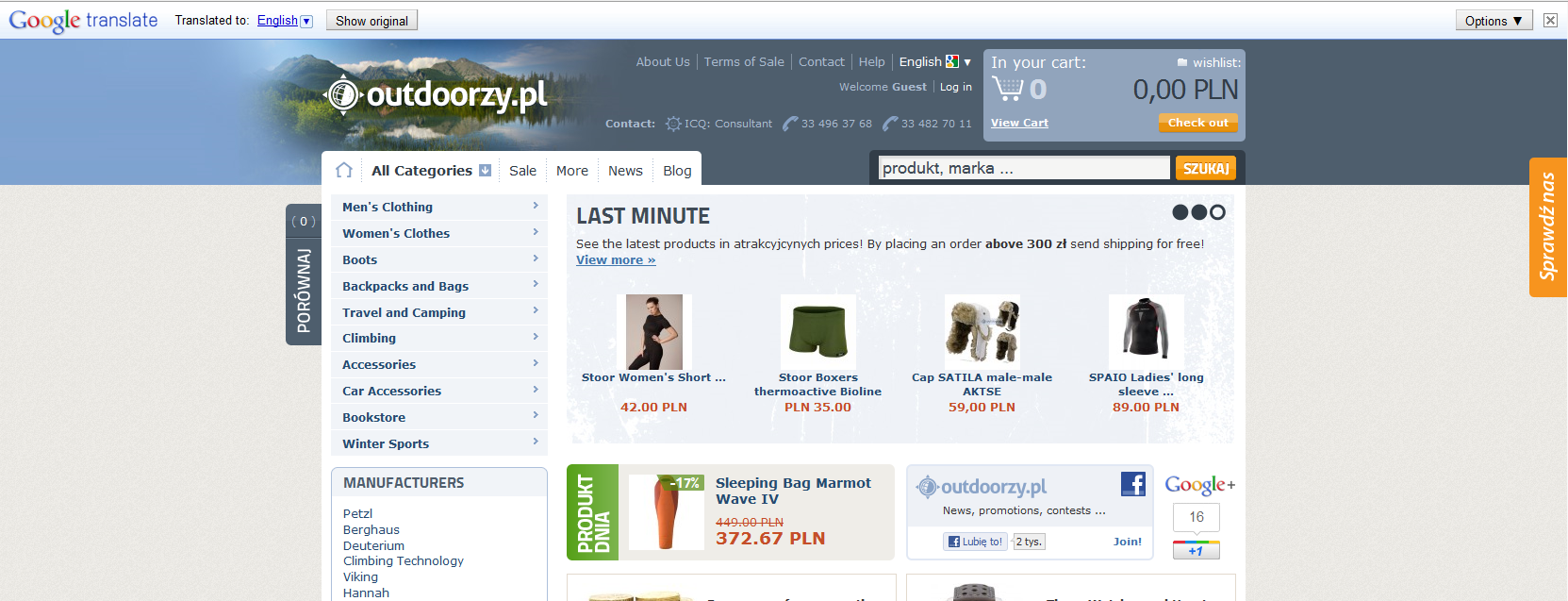Expand the All Categories dropdown
This screenshot has height=601, width=1568.
tap(431, 171)
